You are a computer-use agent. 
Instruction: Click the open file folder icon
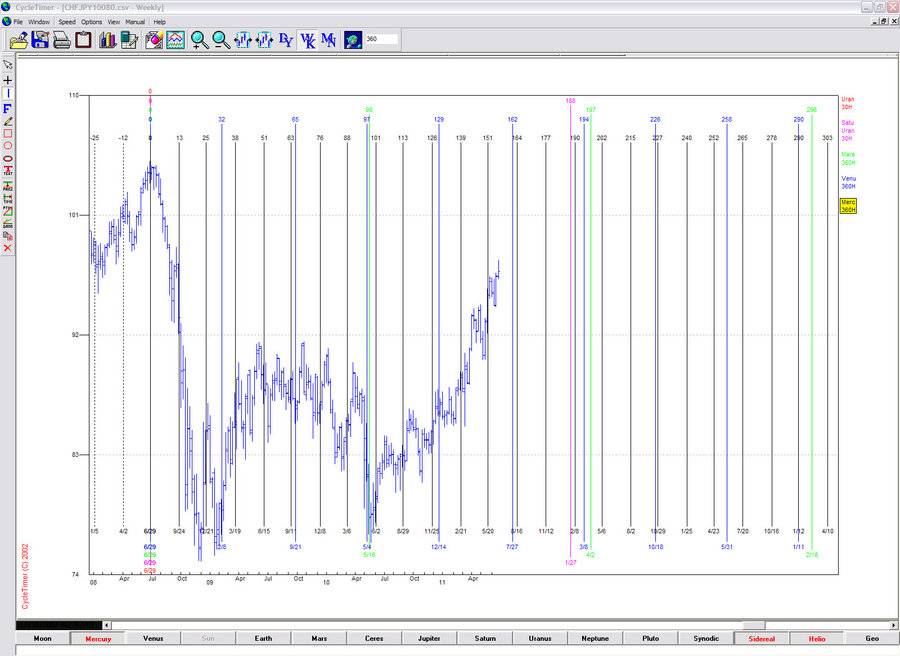point(18,40)
